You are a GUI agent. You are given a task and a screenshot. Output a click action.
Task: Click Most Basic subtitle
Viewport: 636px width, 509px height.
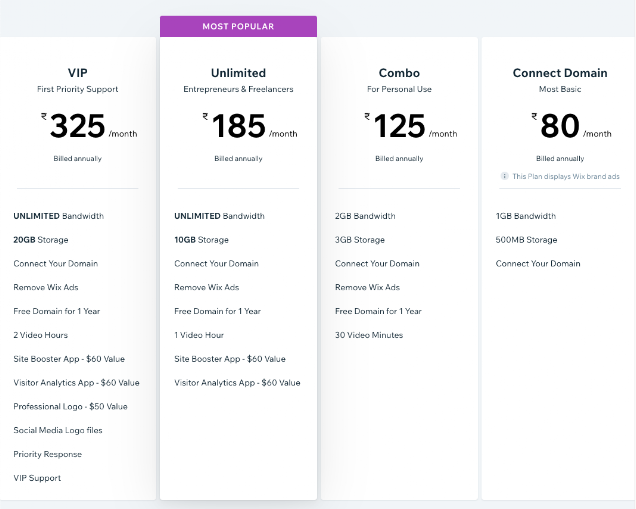[x=560, y=89]
